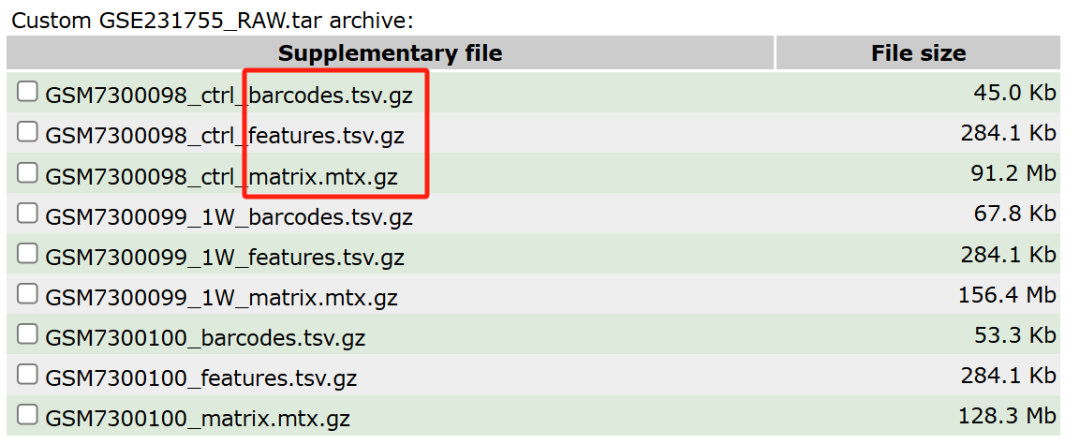Check the GSM7300099_1W_features.tsv.gz box
Screen dimensions: 1080x444
[27, 253]
